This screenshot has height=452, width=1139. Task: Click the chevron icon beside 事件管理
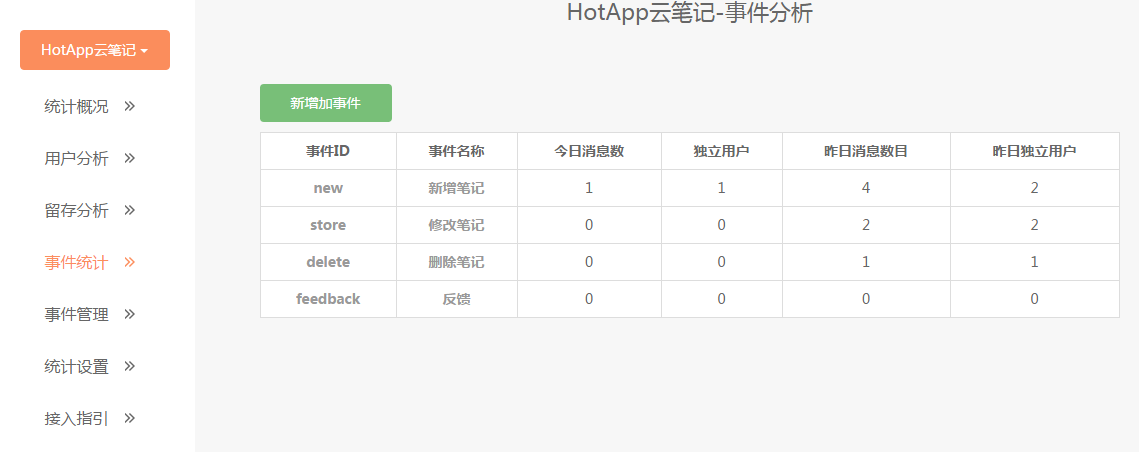click(130, 314)
